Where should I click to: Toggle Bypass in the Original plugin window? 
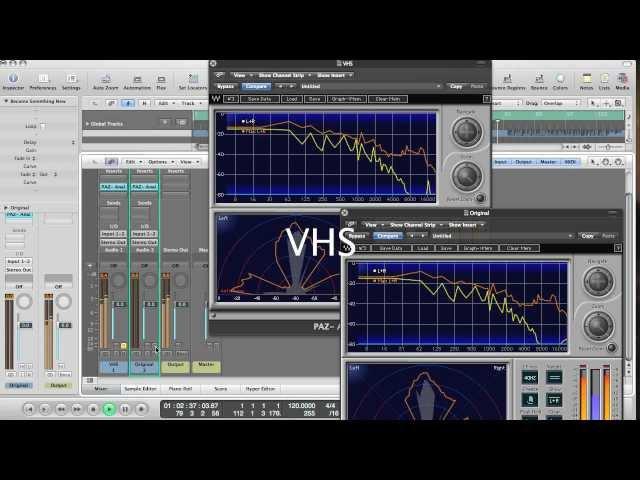point(357,236)
